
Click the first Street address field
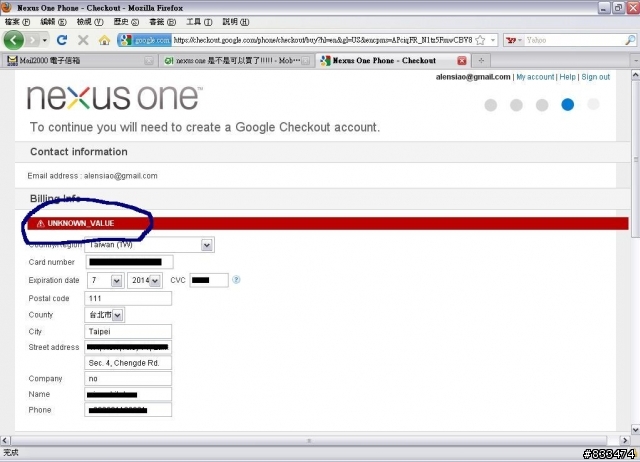click(x=128, y=347)
